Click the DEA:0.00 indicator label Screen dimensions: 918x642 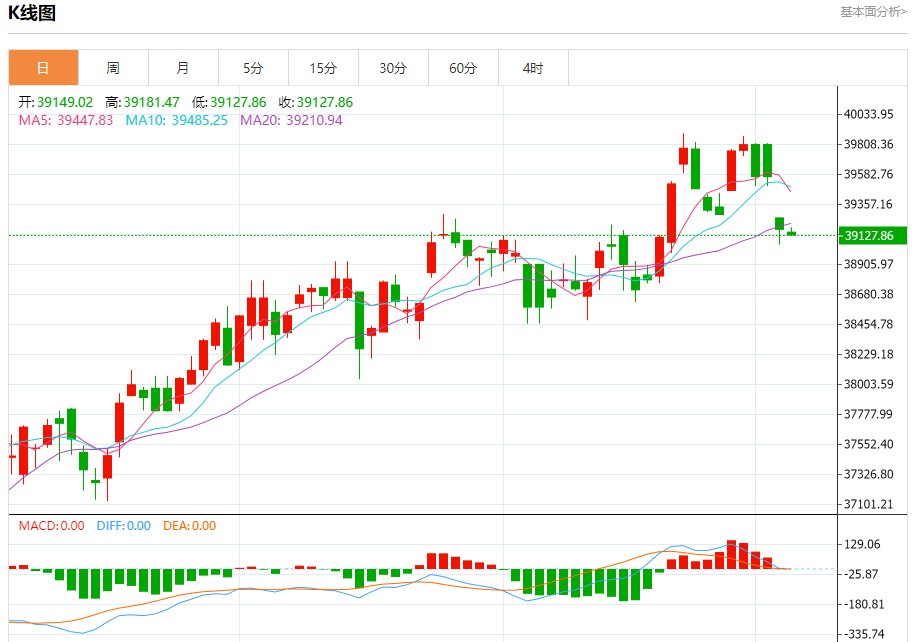pyautogui.click(x=189, y=526)
